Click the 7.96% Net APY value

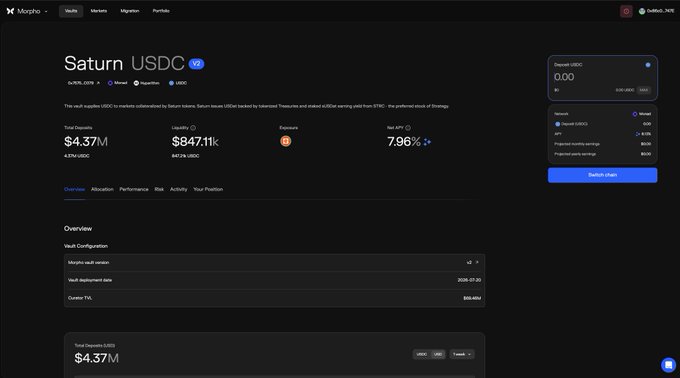coord(404,142)
